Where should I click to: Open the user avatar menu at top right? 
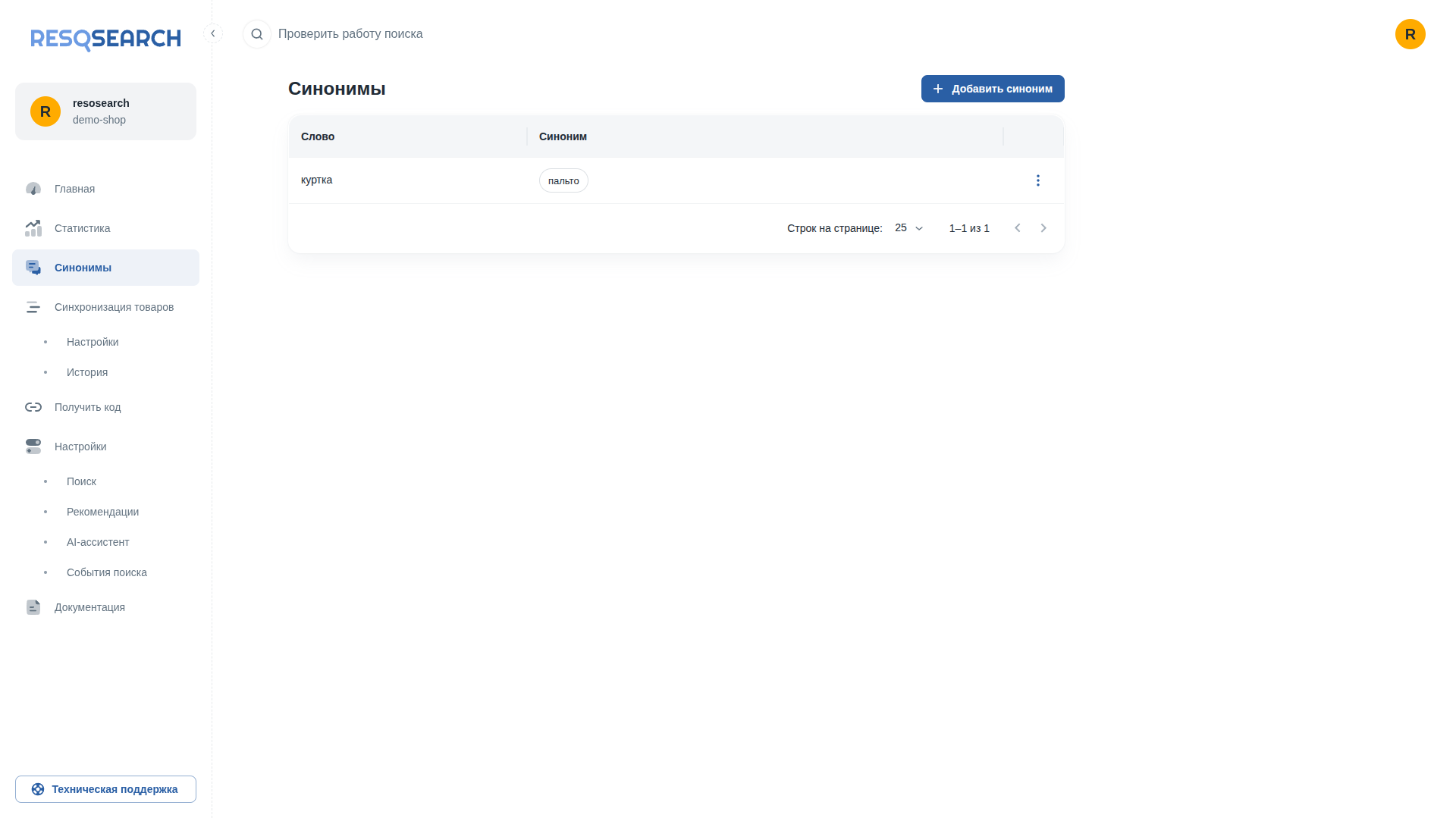[1410, 34]
